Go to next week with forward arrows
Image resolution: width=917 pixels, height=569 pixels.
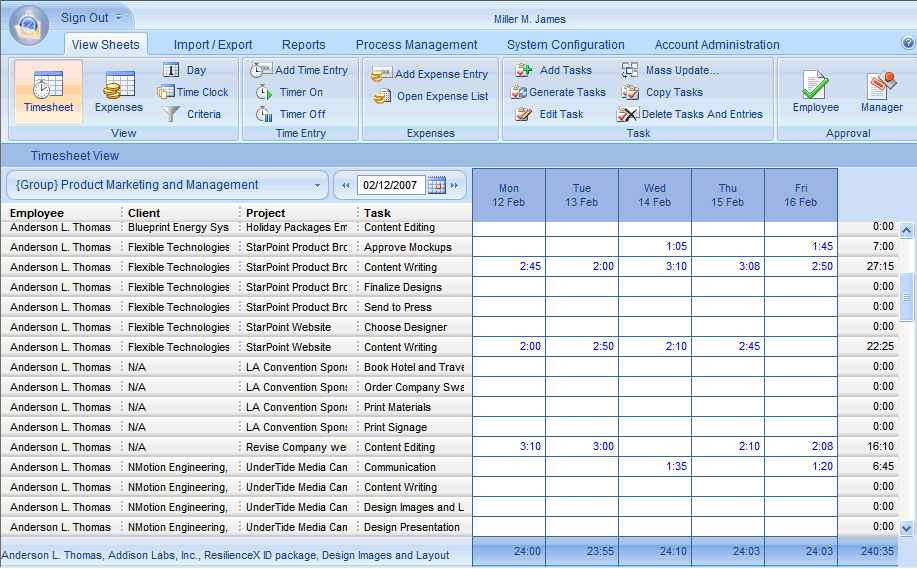(x=455, y=185)
